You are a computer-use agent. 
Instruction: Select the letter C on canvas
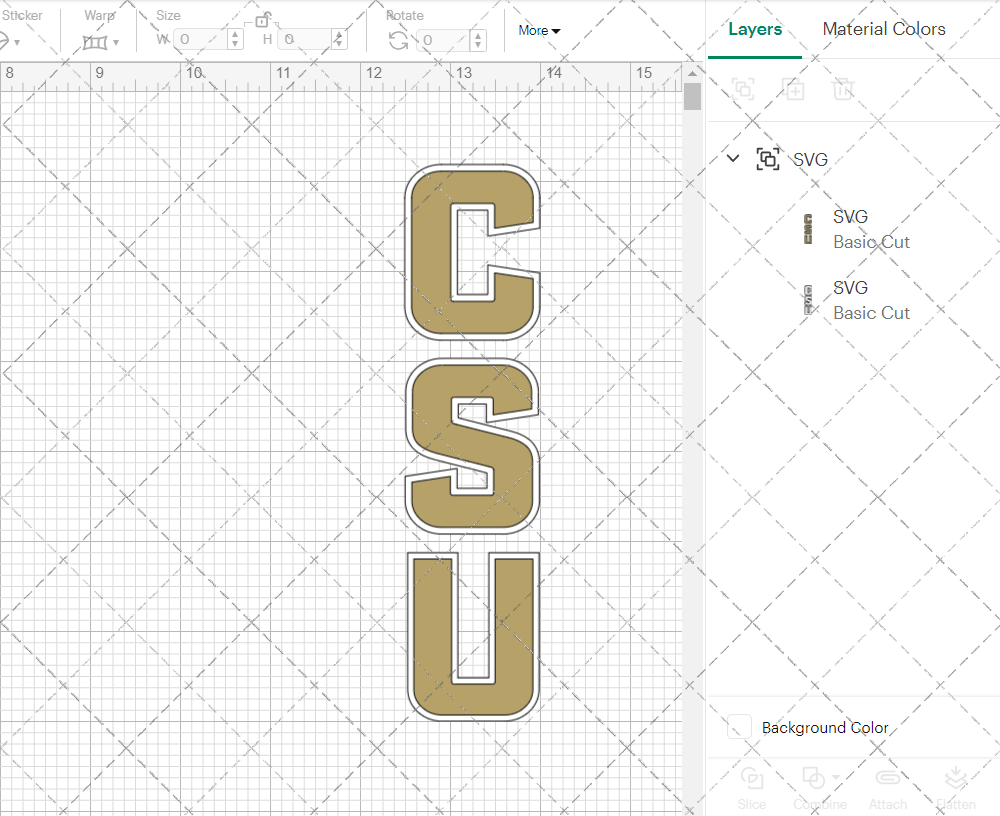[473, 252]
